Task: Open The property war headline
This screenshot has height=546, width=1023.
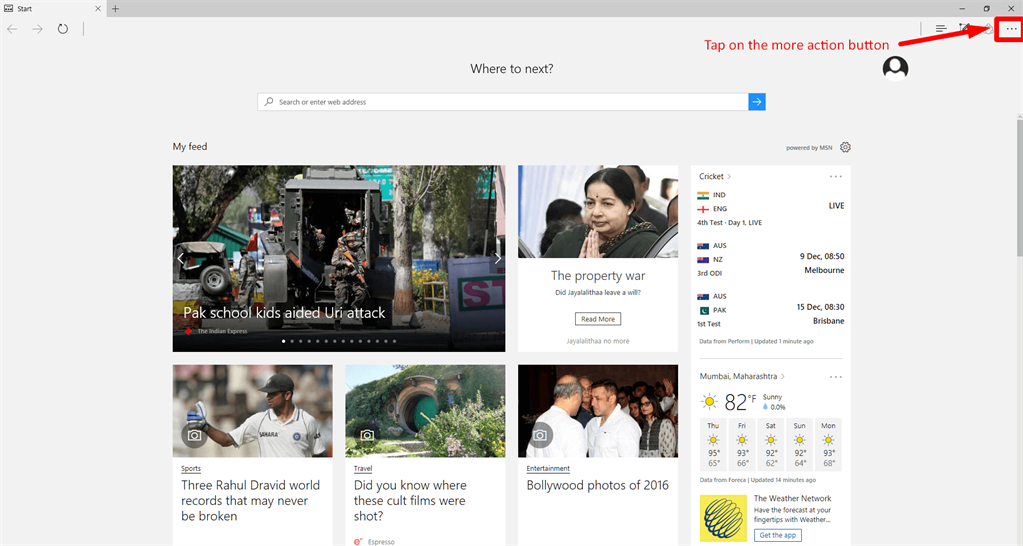Action: [598, 276]
